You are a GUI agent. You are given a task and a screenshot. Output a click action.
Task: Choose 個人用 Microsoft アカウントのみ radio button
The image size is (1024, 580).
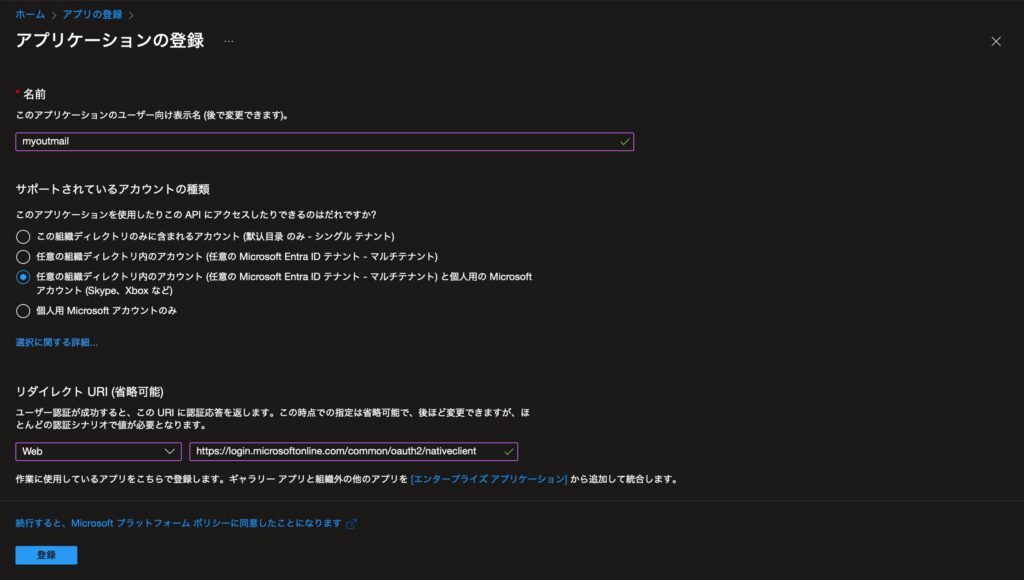(x=23, y=311)
